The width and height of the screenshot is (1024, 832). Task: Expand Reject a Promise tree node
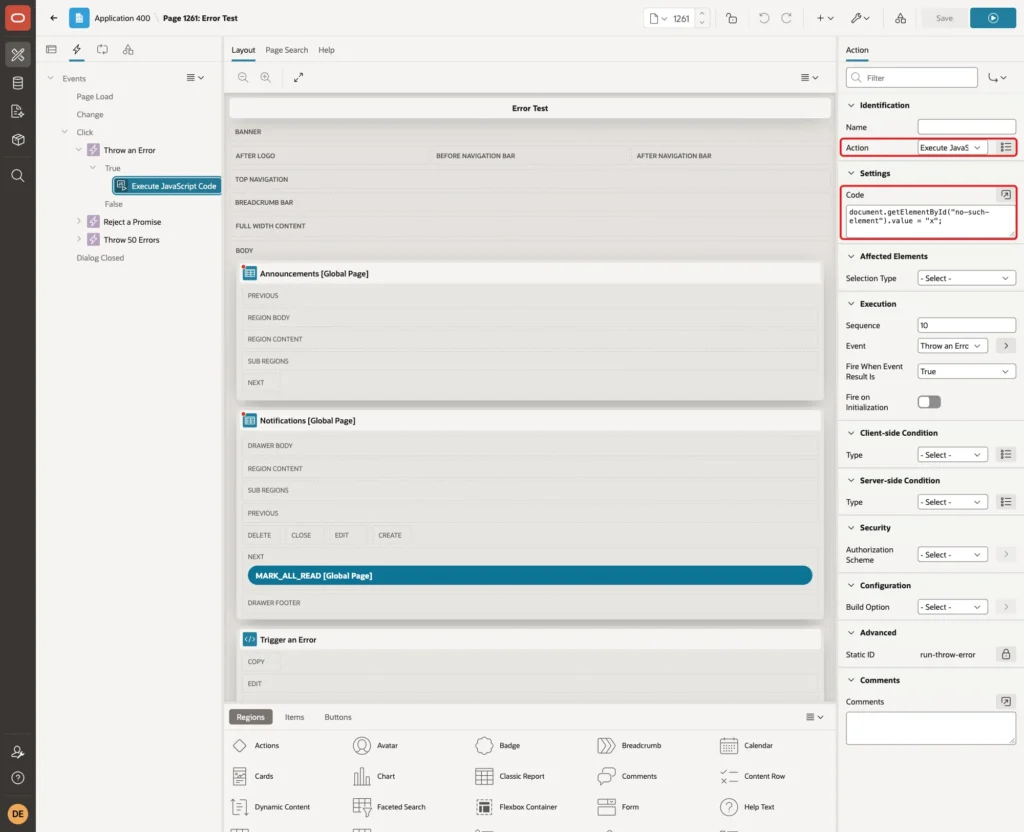tap(79, 221)
